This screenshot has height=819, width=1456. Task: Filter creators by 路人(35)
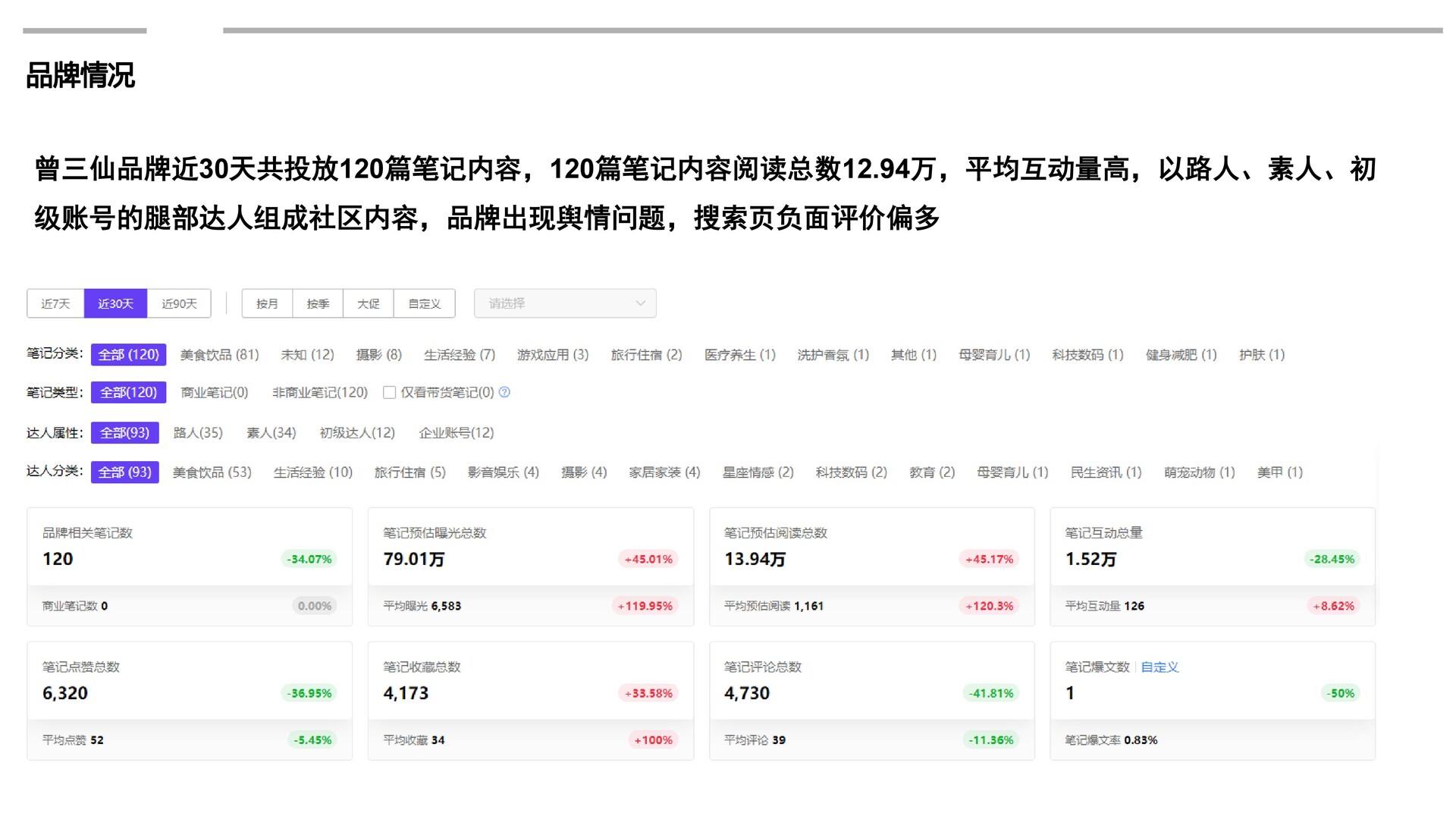click(x=198, y=433)
